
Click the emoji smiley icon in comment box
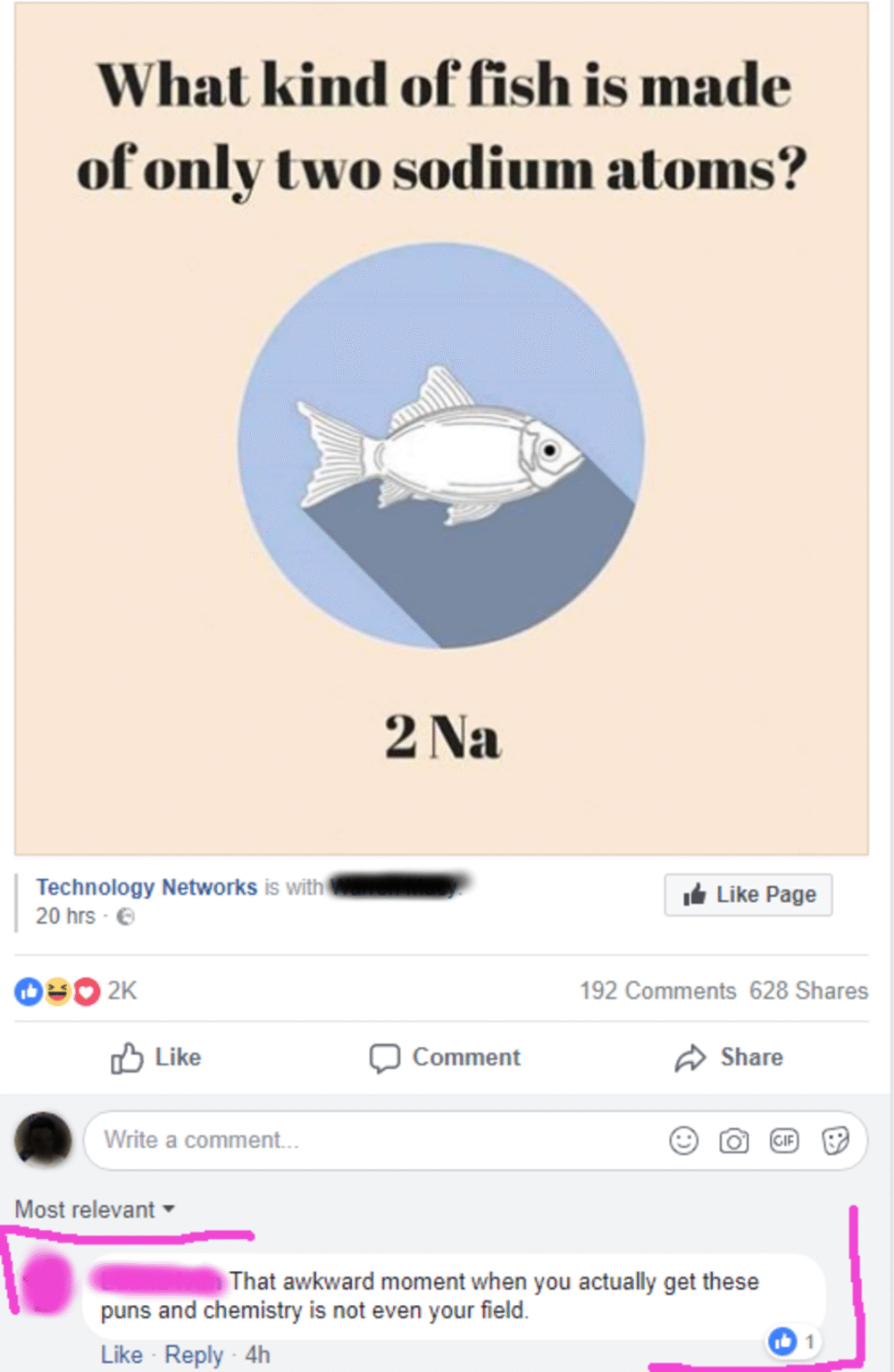tap(683, 1141)
